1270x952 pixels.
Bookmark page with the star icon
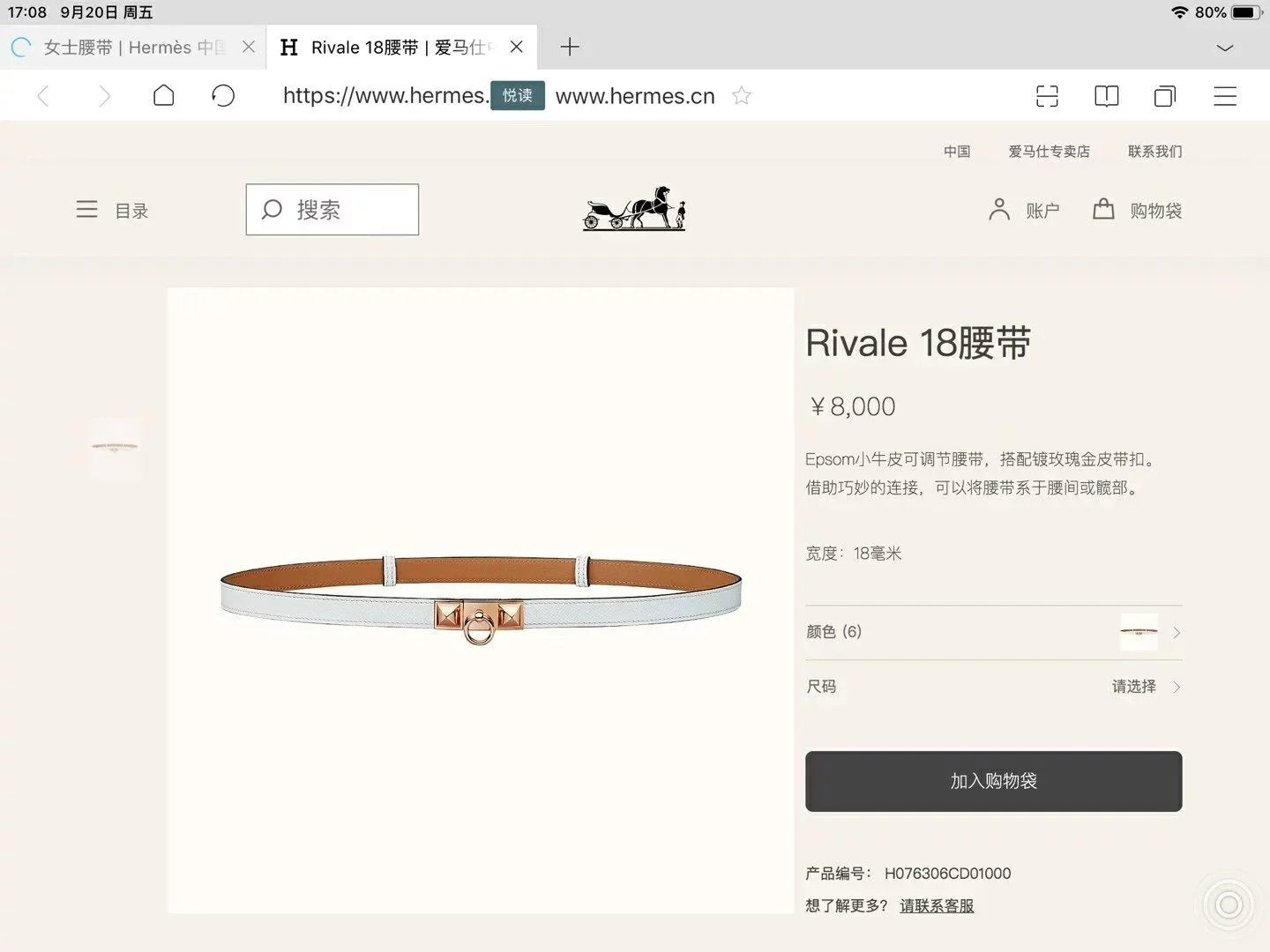coord(742,96)
